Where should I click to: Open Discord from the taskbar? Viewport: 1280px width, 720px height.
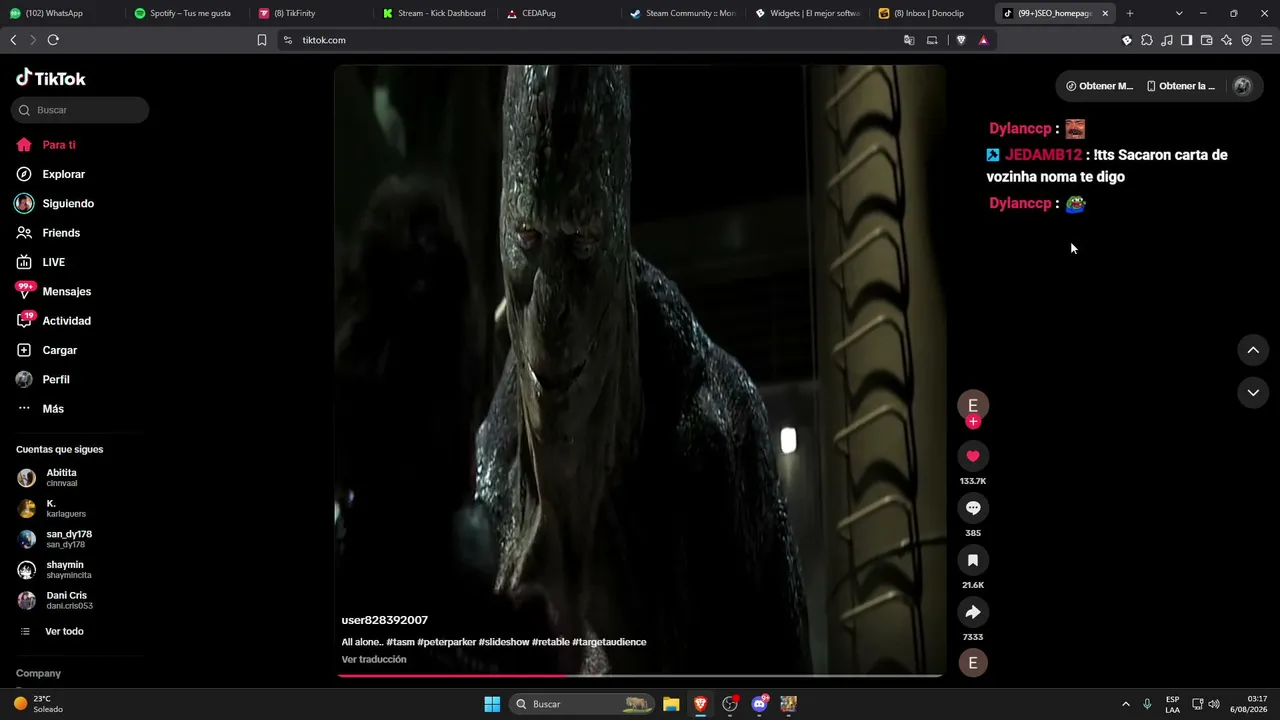coord(759,704)
